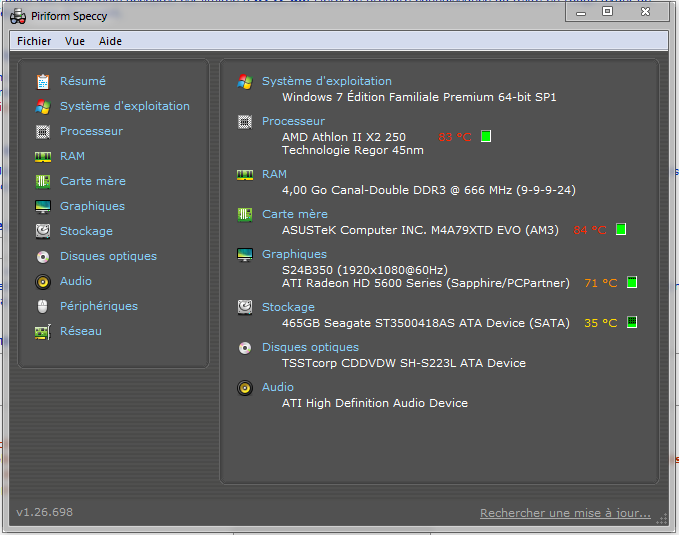This screenshot has height=536, width=679.
Task: Click the Stockage drive icon in summary panel
Action: pyautogui.click(x=245, y=307)
